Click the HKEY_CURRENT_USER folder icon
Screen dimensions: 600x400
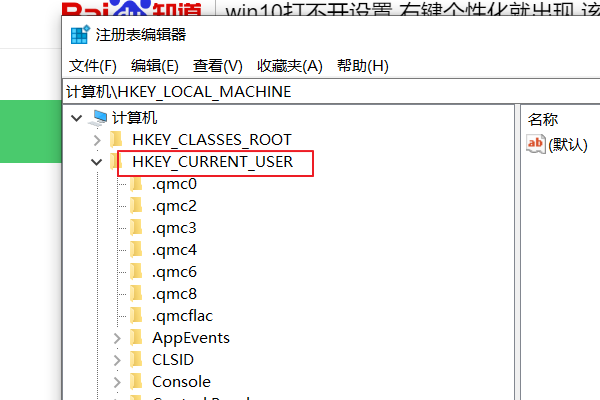(x=117, y=162)
